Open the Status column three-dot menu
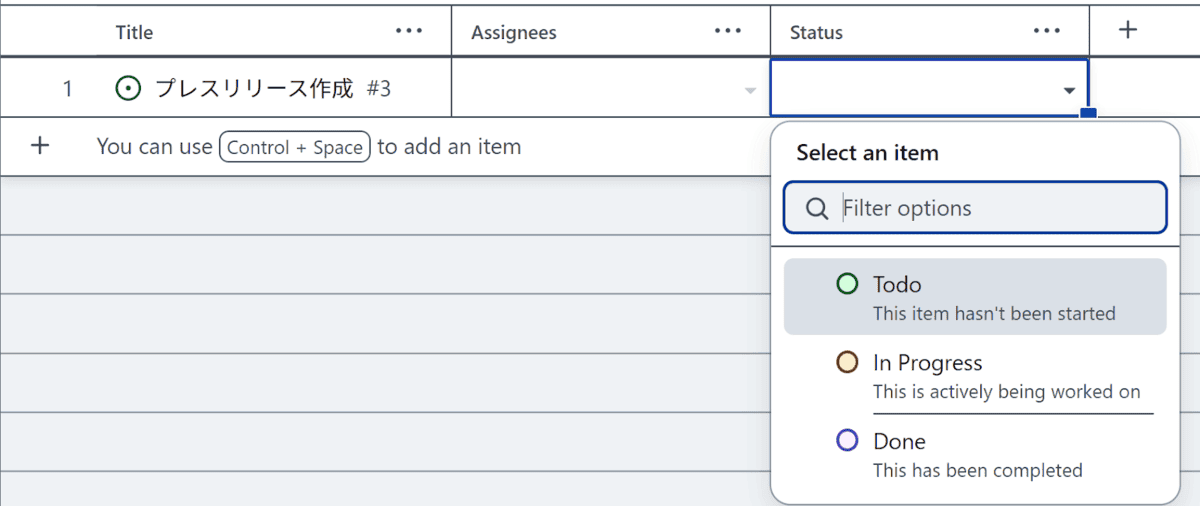Screen dimensions: 1200x506 pos(1046,31)
